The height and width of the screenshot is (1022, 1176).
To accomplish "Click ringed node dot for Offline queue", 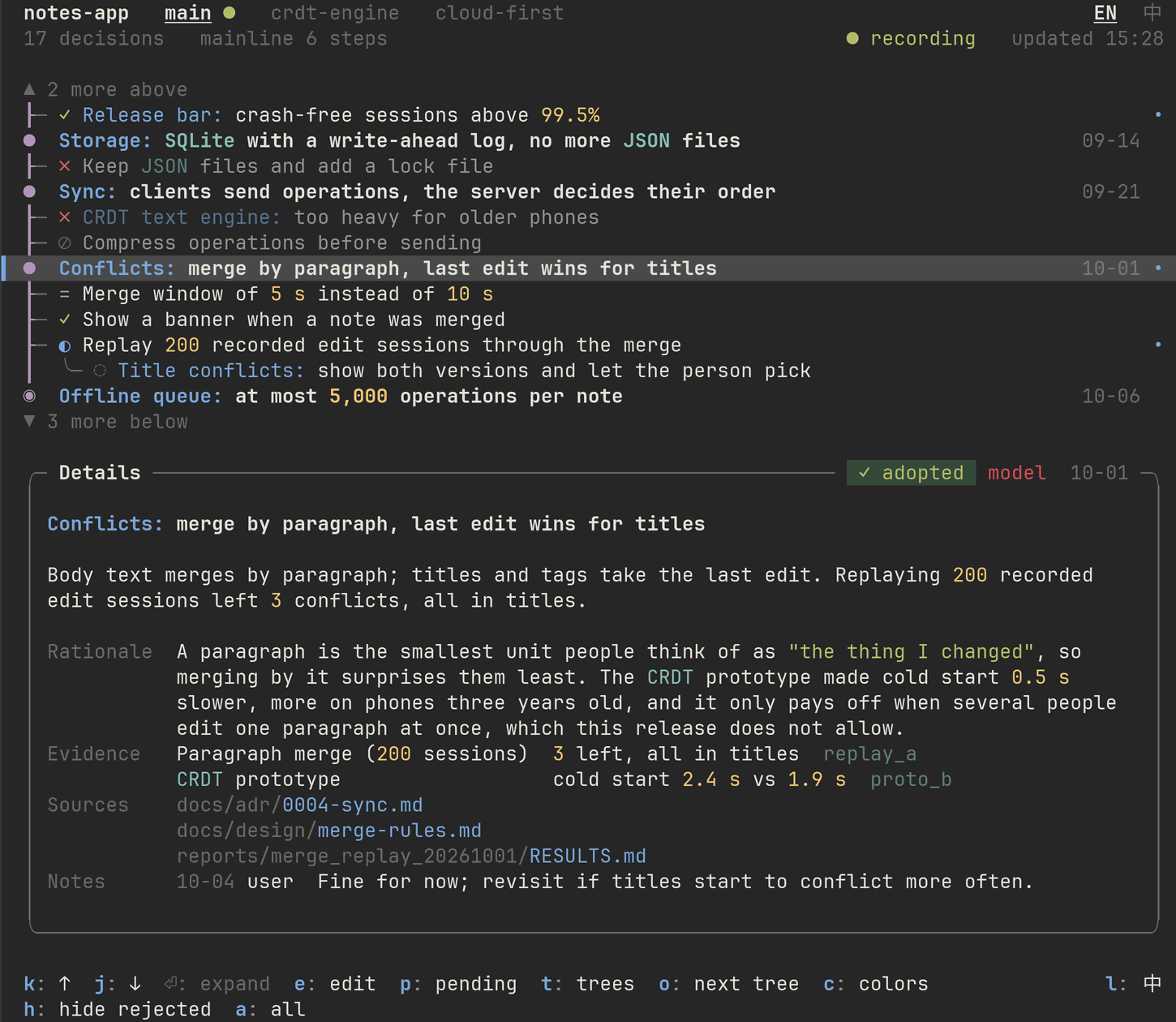I will (x=30, y=396).
